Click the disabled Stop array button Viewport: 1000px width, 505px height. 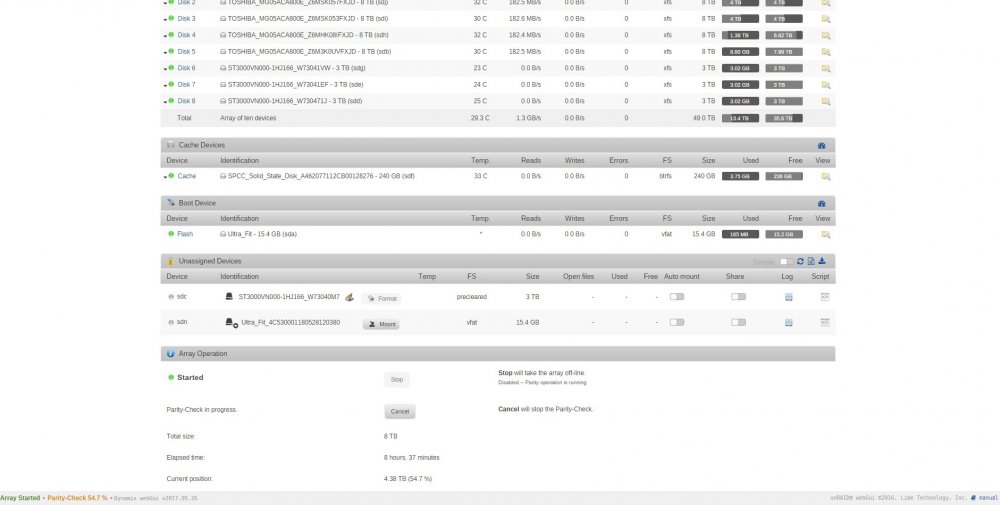coord(397,379)
